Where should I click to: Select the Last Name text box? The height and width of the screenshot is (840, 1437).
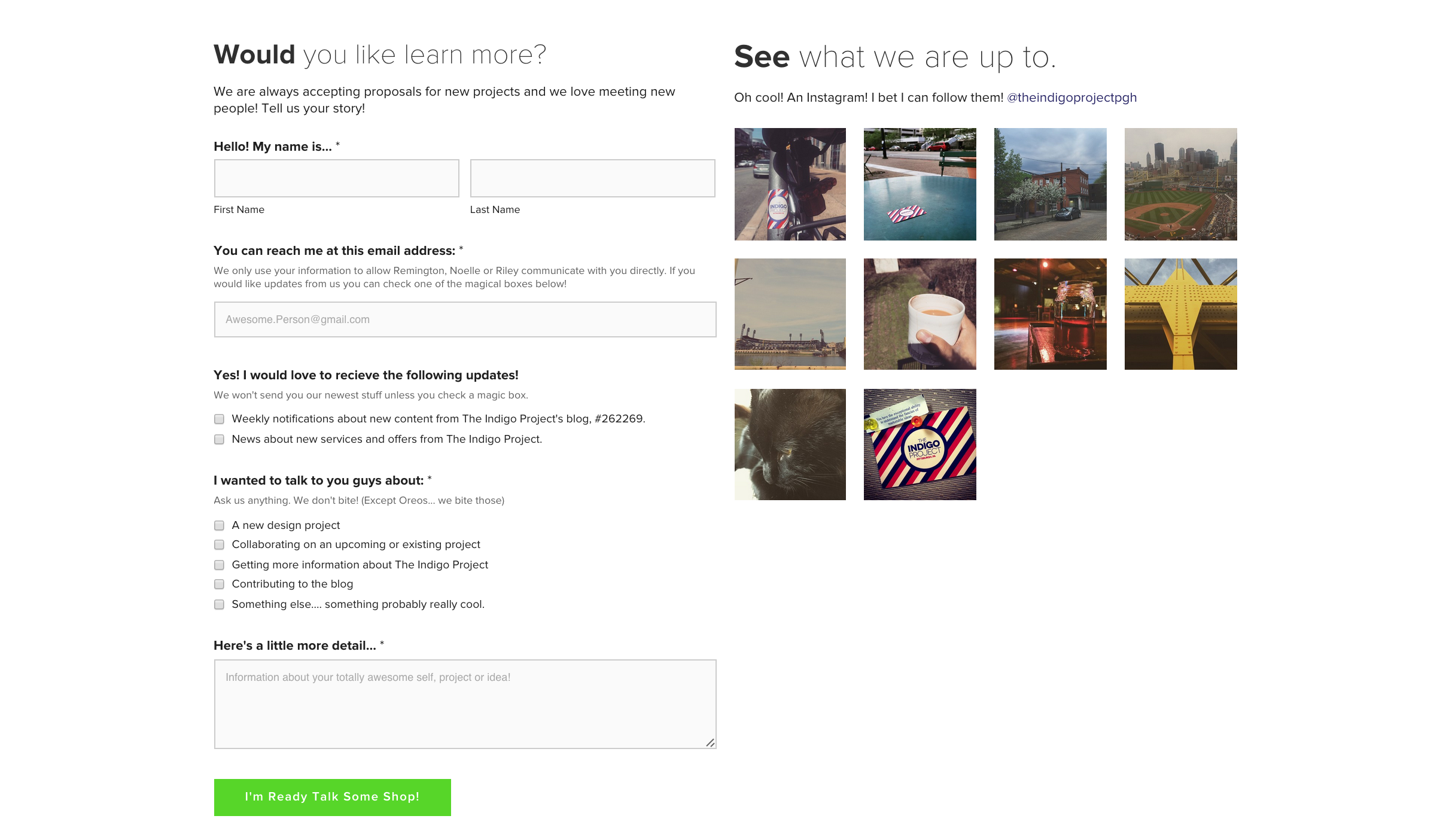[x=592, y=178]
